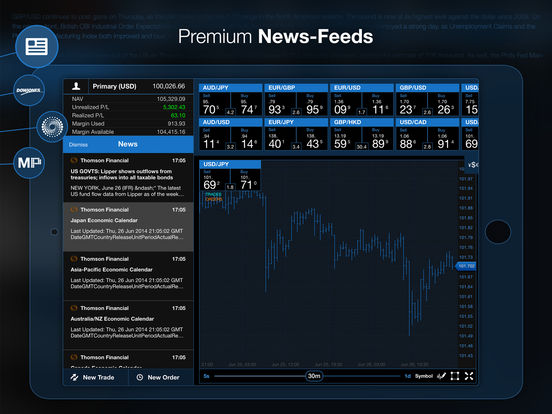Select the EUR/JPY rate tile header

[x=296, y=122]
